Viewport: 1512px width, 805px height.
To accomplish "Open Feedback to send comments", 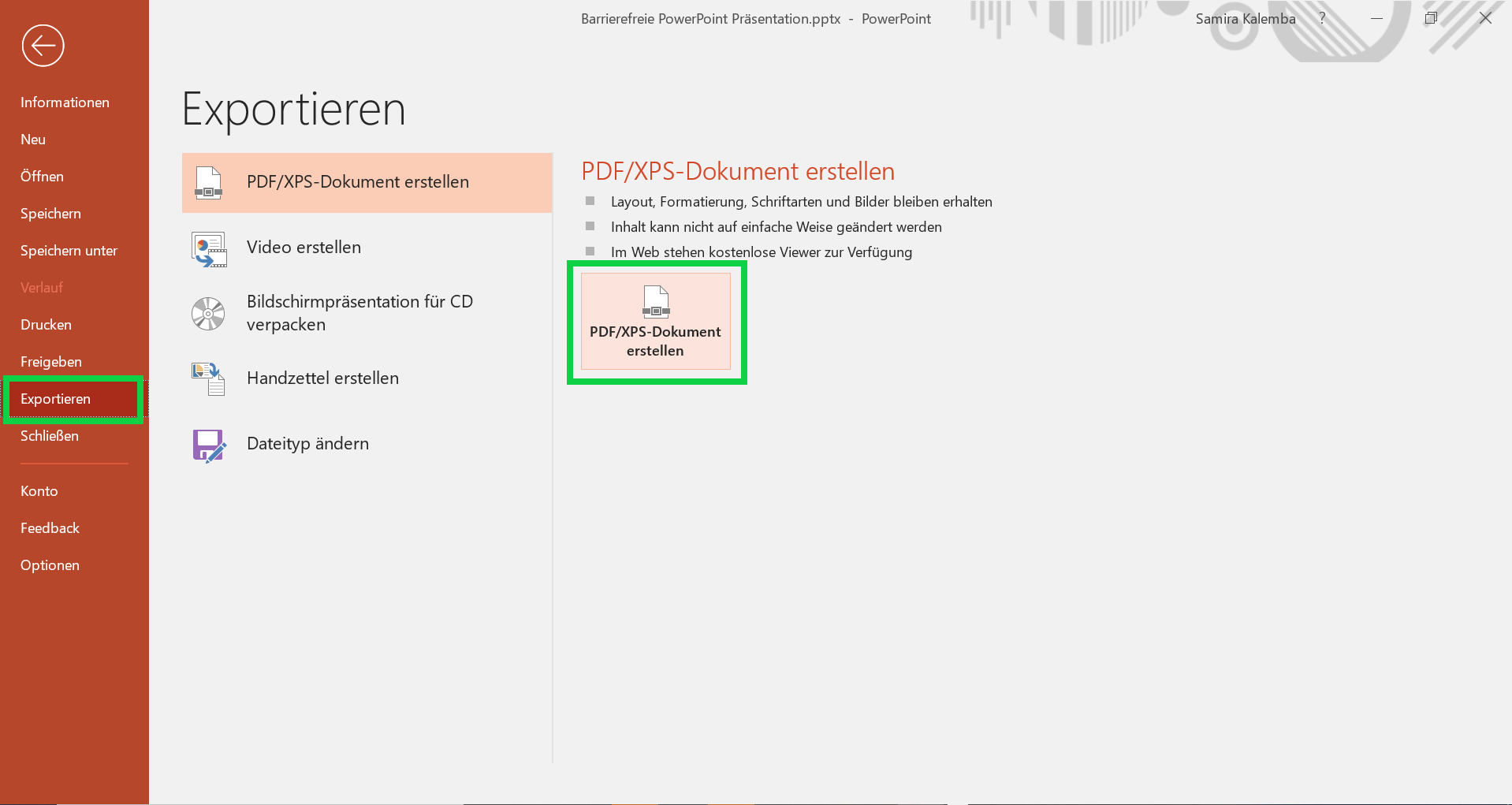I will 50,527.
